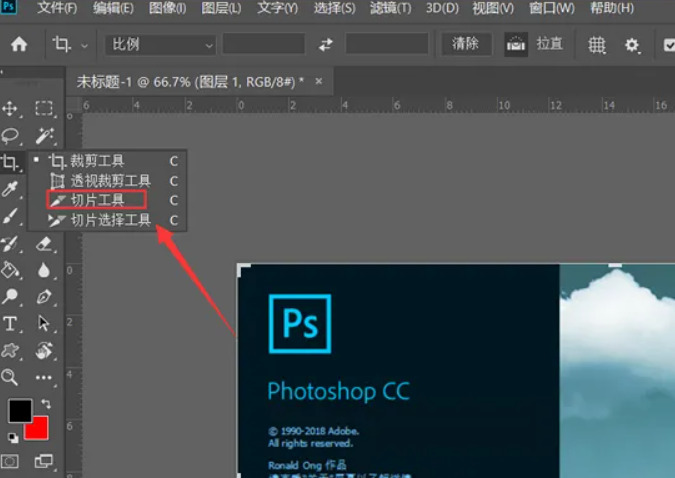Toggle the checkbox right of the gear icon
Viewport: 675px width, 478px height.
(669, 45)
